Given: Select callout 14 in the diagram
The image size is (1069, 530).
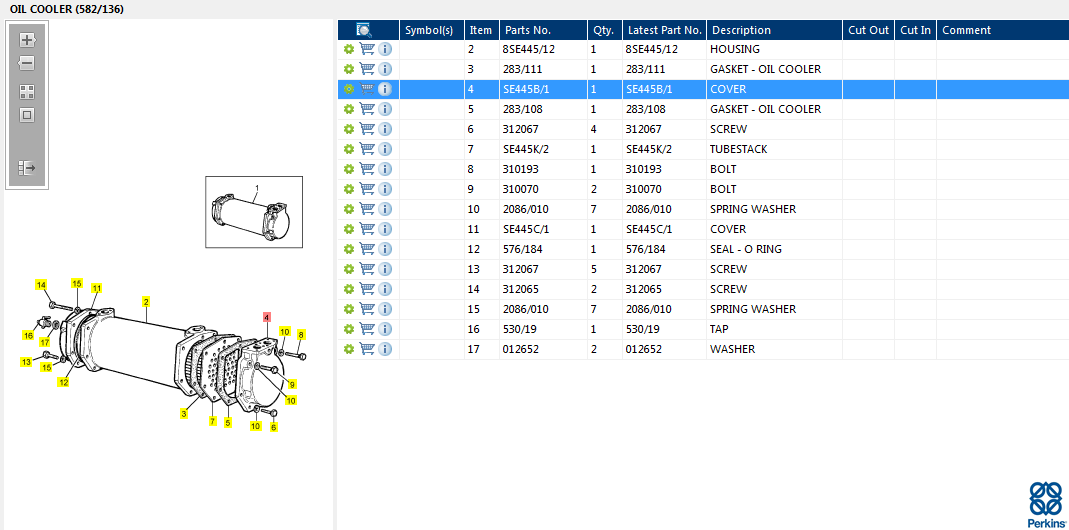Looking at the screenshot, I should pos(42,284).
